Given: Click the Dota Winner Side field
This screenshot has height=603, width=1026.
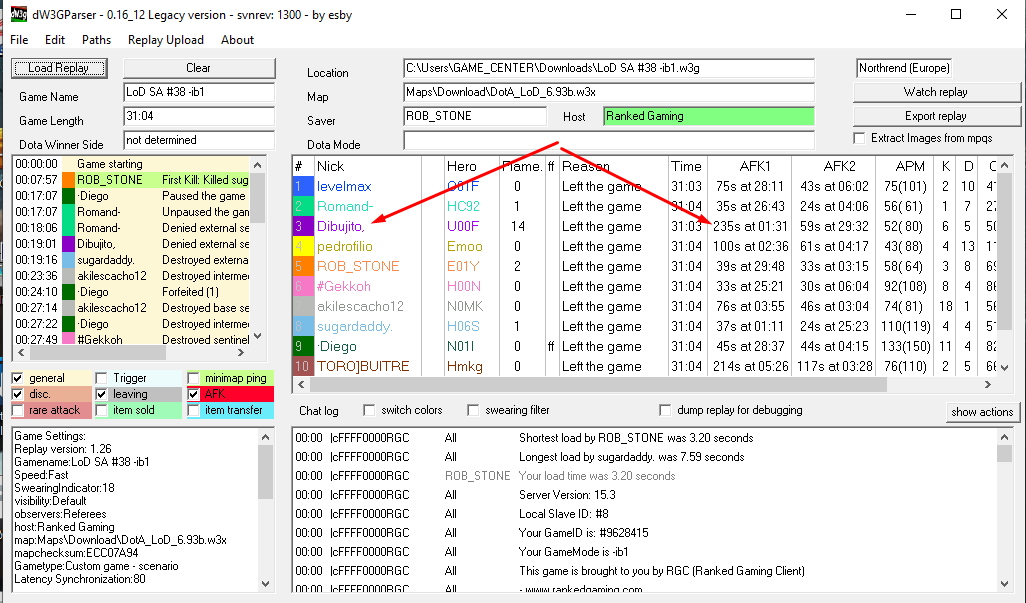Looking at the screenshot, I should tap(199, 140).
